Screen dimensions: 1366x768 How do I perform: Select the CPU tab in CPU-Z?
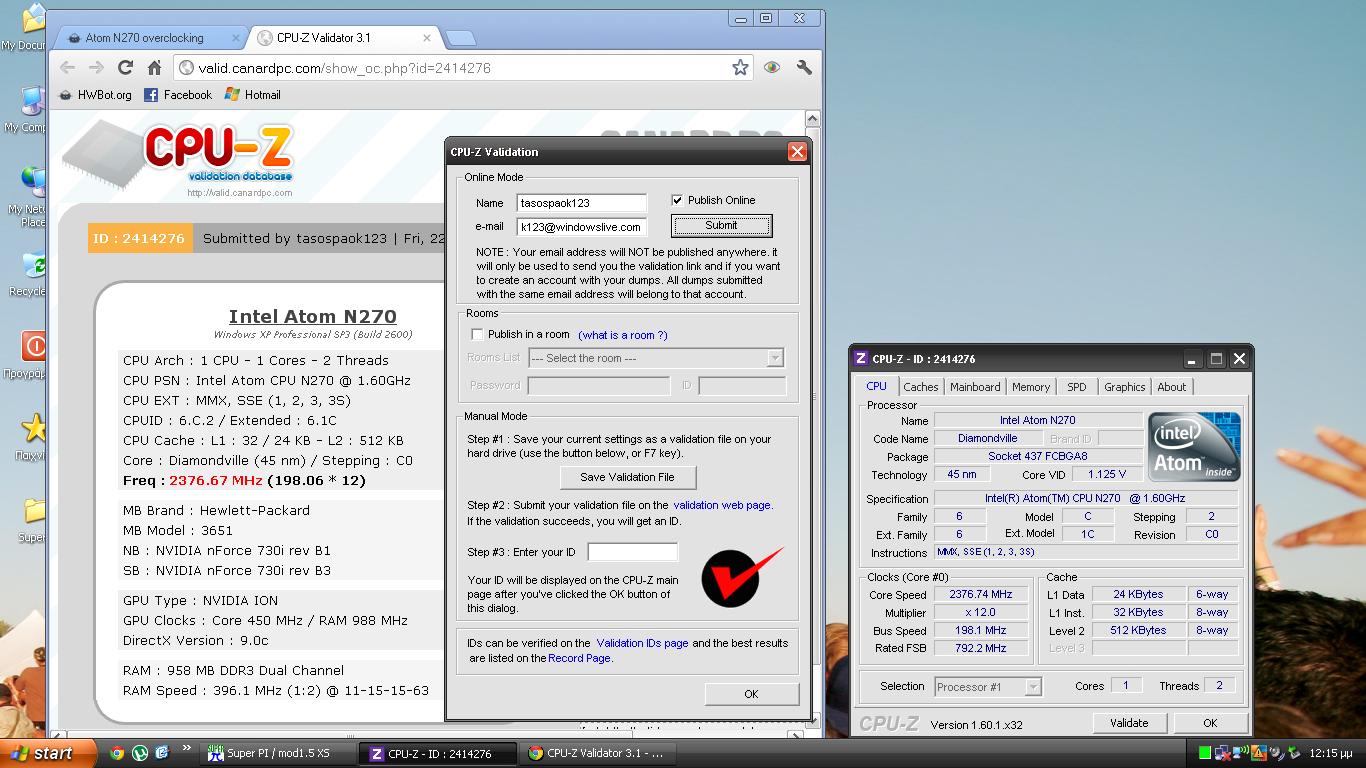[876, 386]
